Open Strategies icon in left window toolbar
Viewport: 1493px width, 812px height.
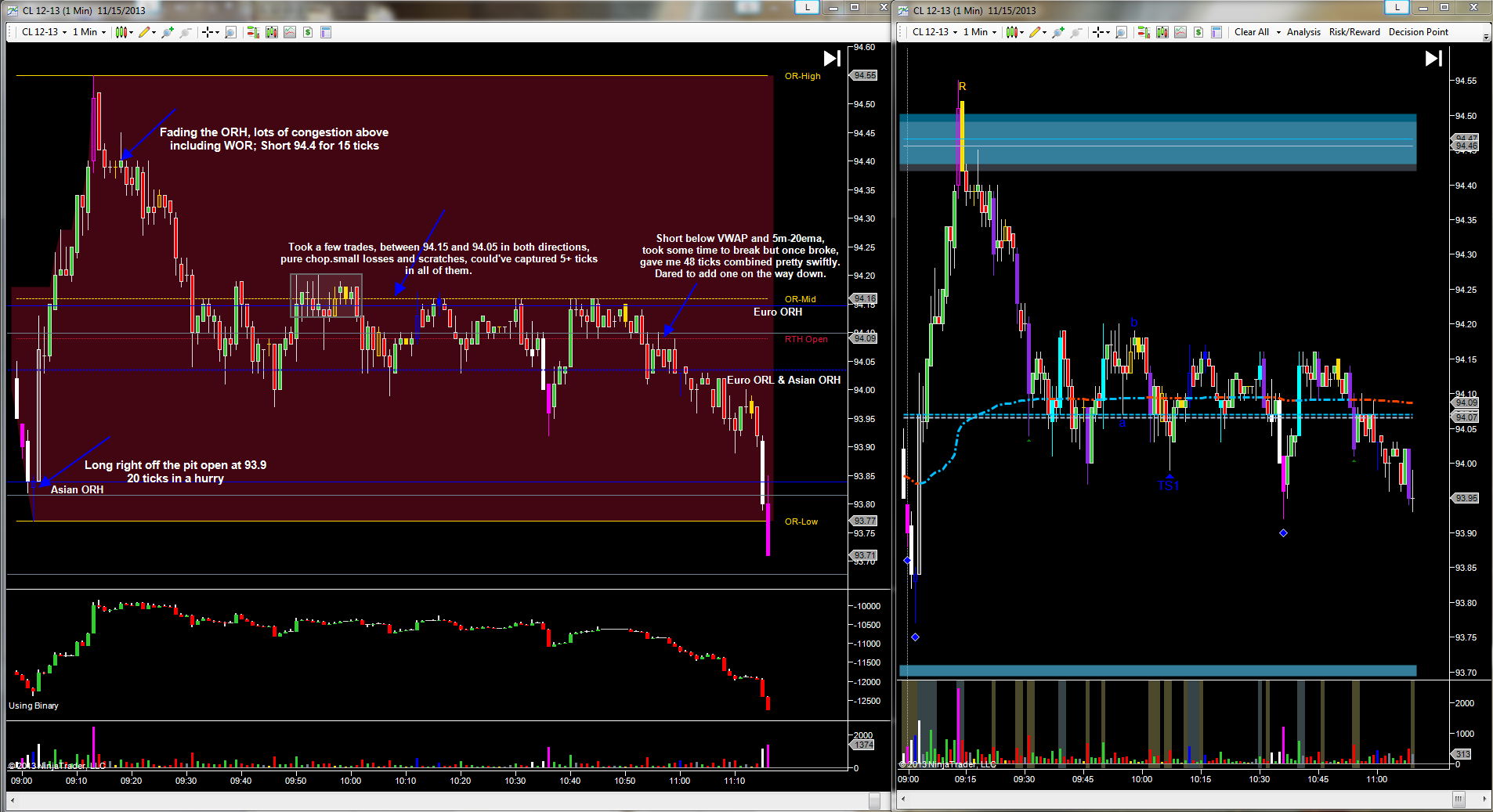pyautogui.click(x=290, y=32)
